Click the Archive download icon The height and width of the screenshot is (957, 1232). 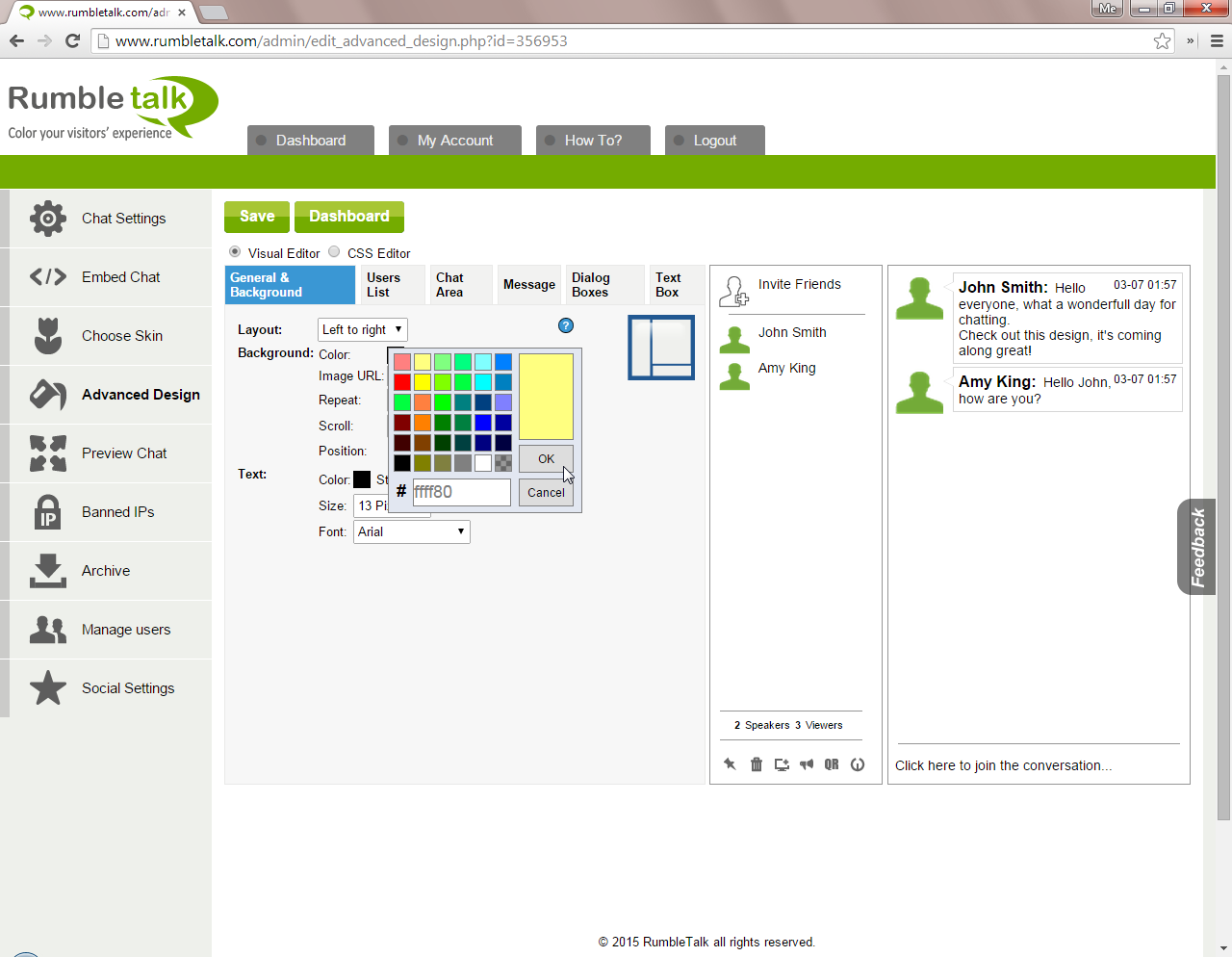(48, 571)
